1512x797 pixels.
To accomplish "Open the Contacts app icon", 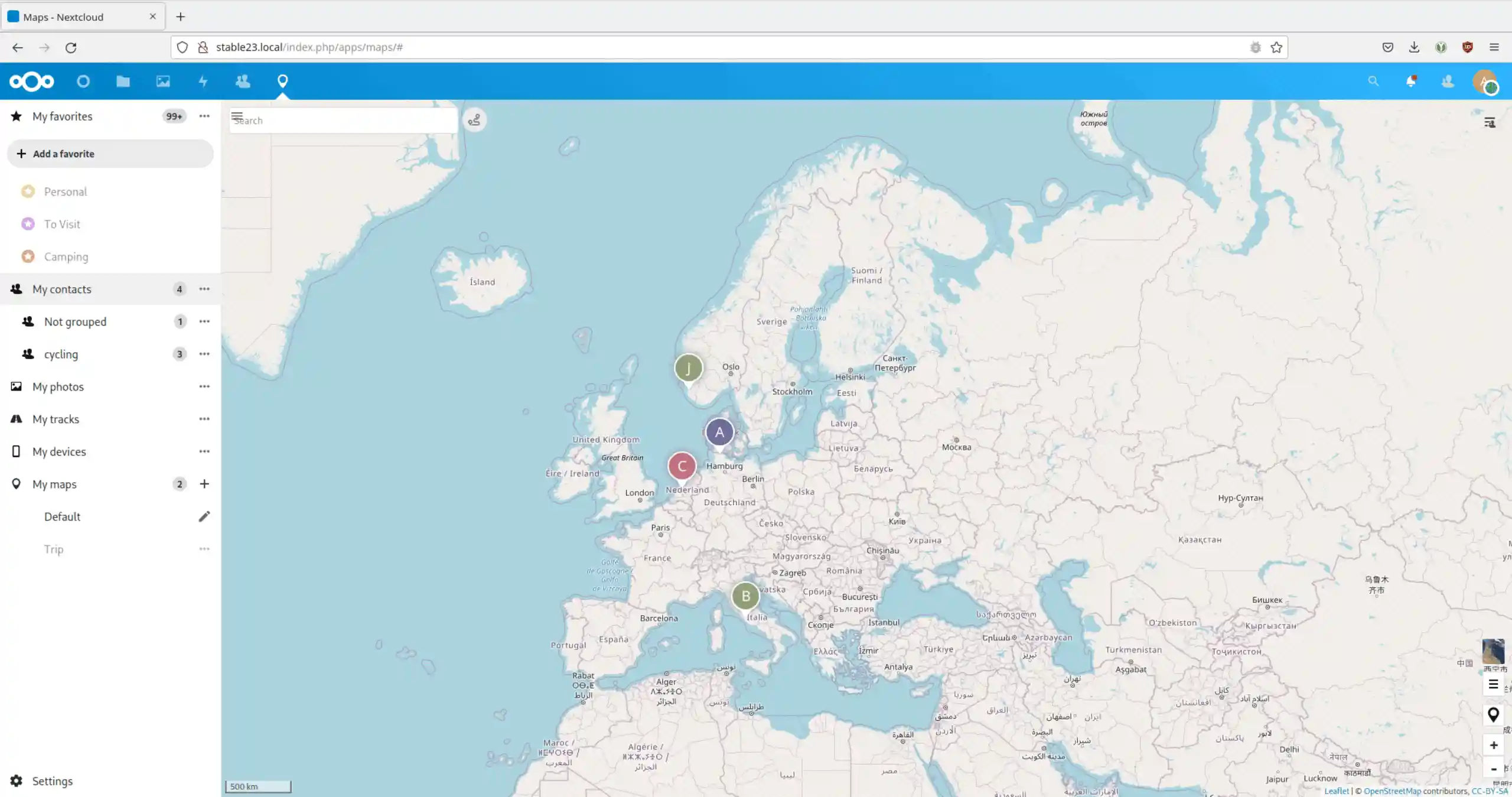I will 243,81.
